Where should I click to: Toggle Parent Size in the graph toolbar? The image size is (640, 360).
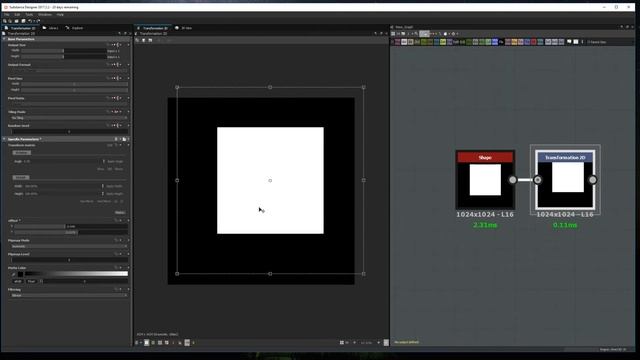click(596, 42)
